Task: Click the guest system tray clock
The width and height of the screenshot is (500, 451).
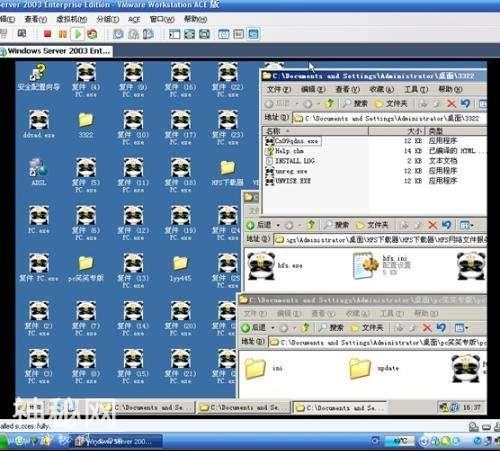Action: click(x=472, y=407)
